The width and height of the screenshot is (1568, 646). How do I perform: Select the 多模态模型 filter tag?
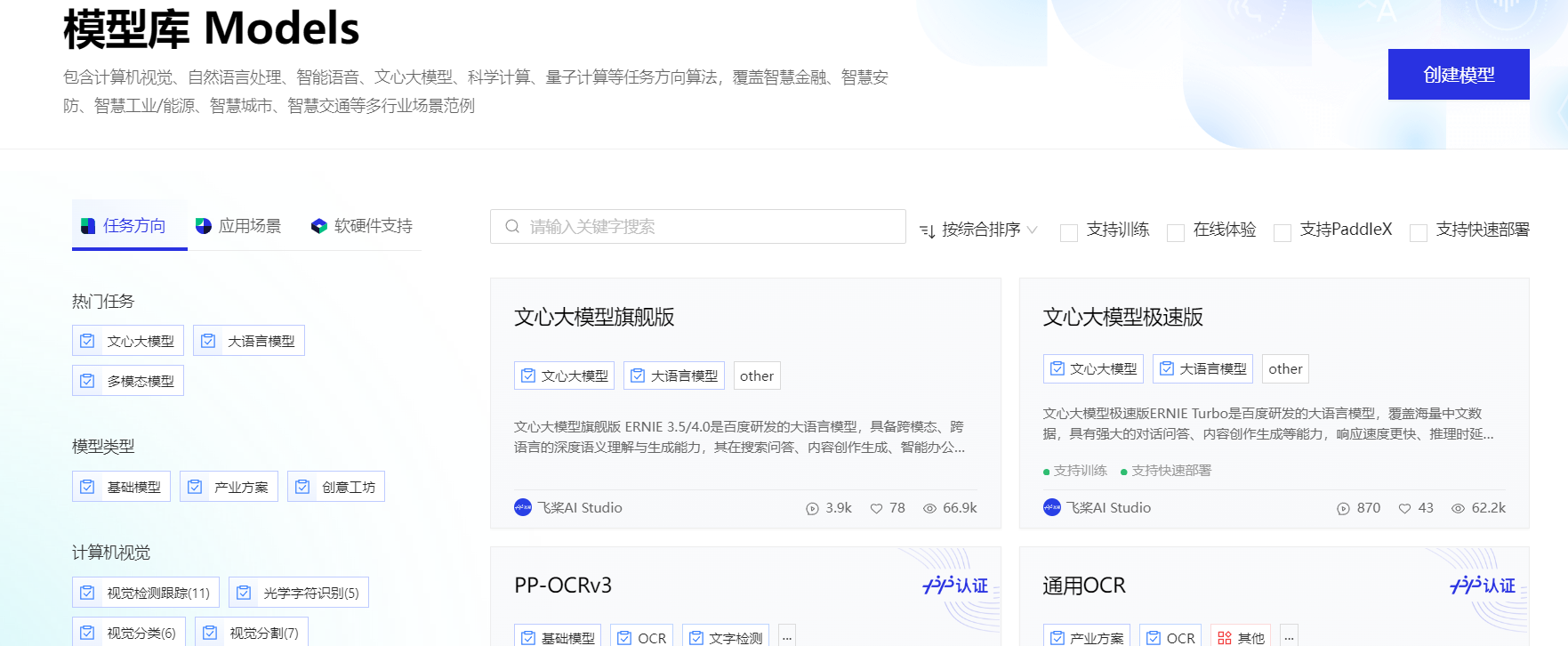tap(128, 381)
